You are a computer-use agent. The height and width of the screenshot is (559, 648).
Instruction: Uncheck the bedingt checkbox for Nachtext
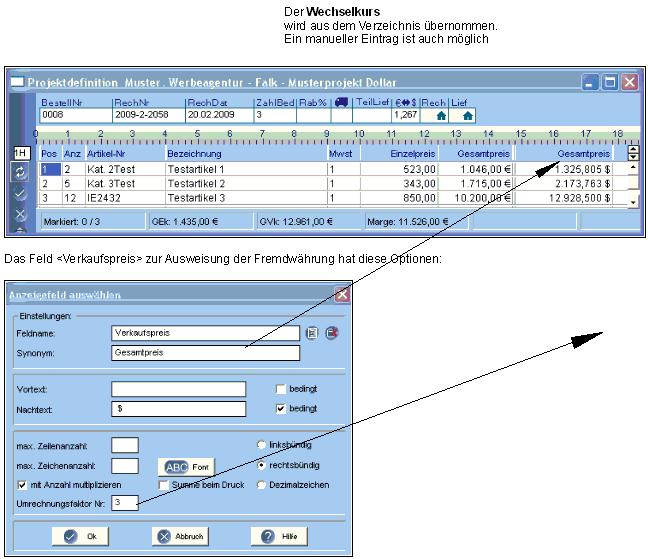[x=281, y=409]
